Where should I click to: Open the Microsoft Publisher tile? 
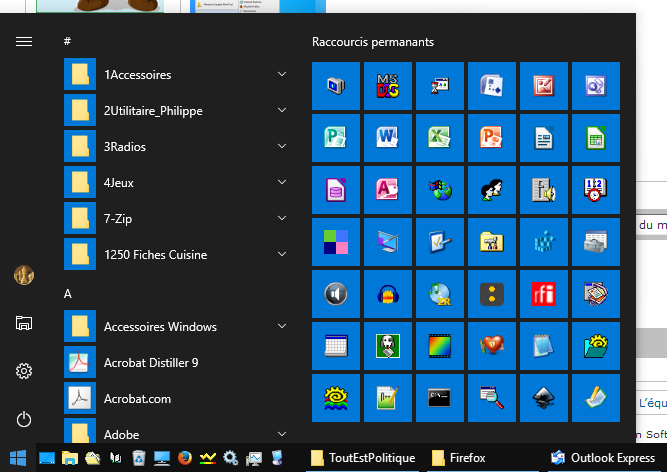click(334, 138)
